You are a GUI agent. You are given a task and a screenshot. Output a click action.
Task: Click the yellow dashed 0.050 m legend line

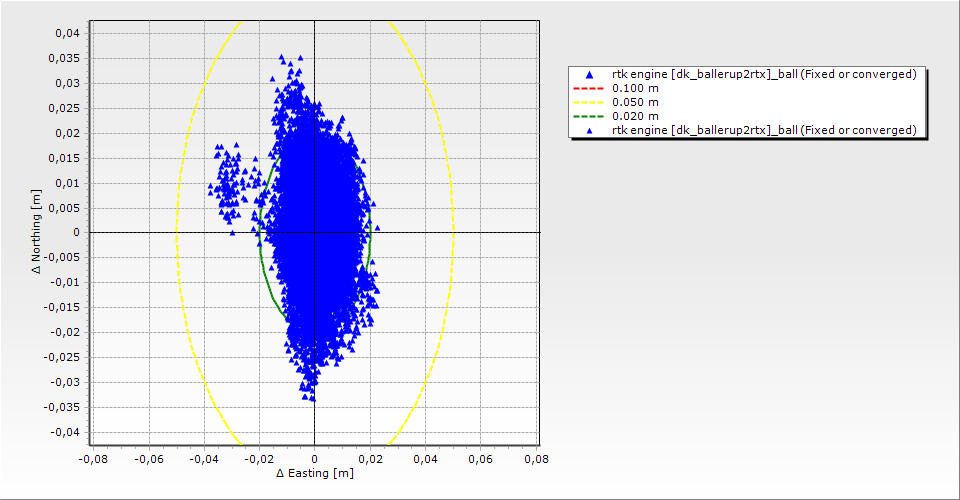point(588,102)
